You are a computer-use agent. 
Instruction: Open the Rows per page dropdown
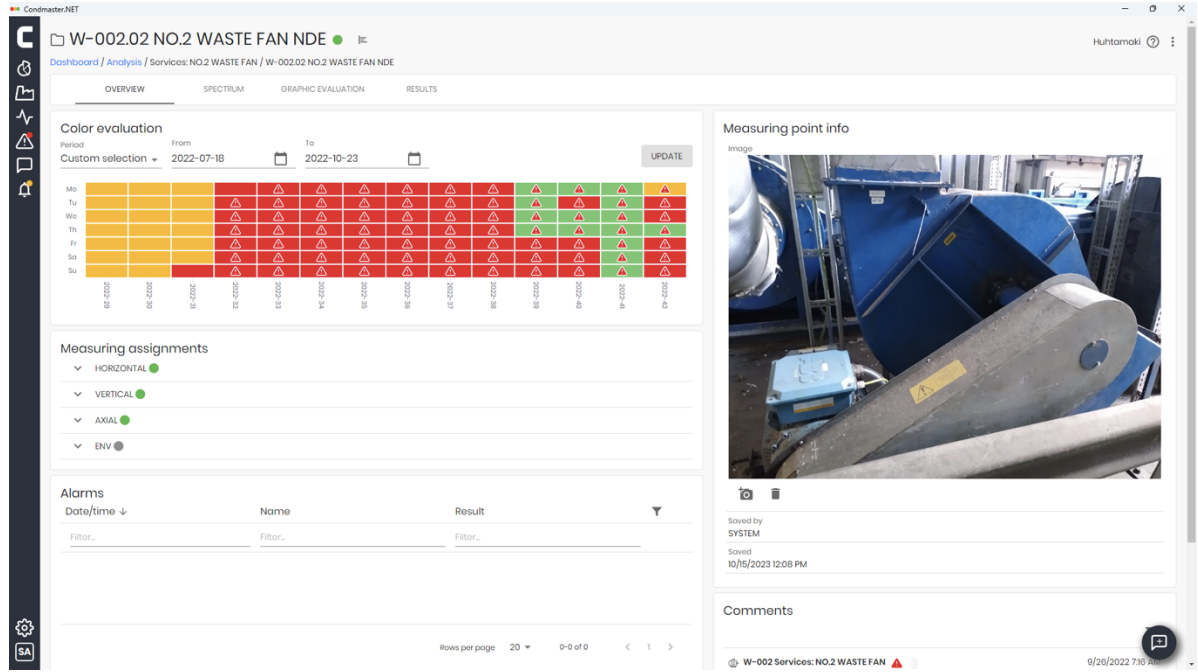tap(520, 647)
